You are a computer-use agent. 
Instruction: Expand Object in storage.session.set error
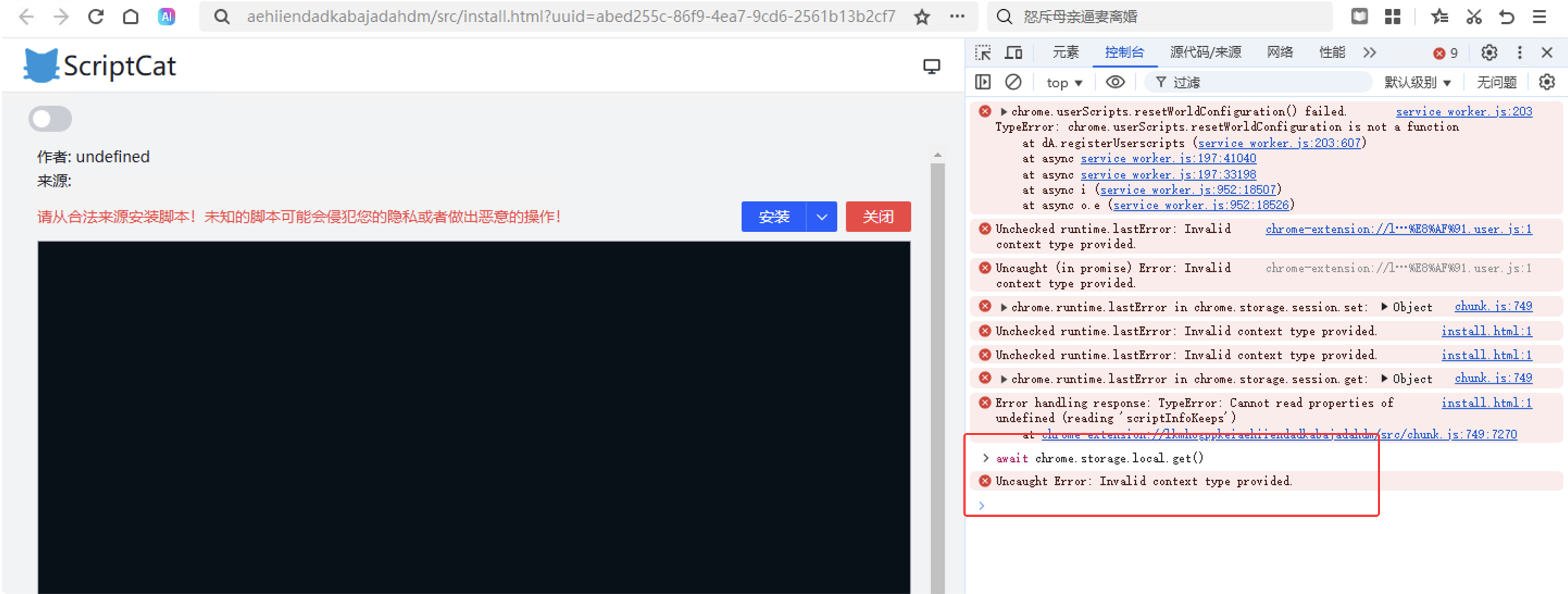1384,307
